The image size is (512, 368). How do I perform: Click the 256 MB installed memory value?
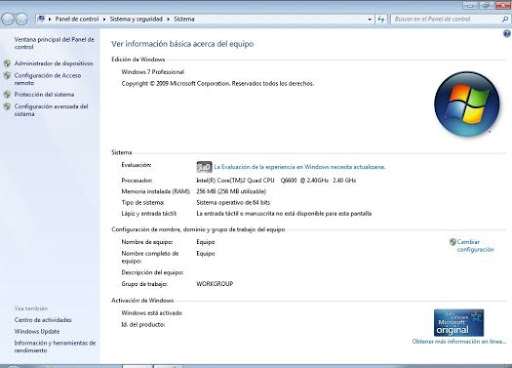pos(231,191)
